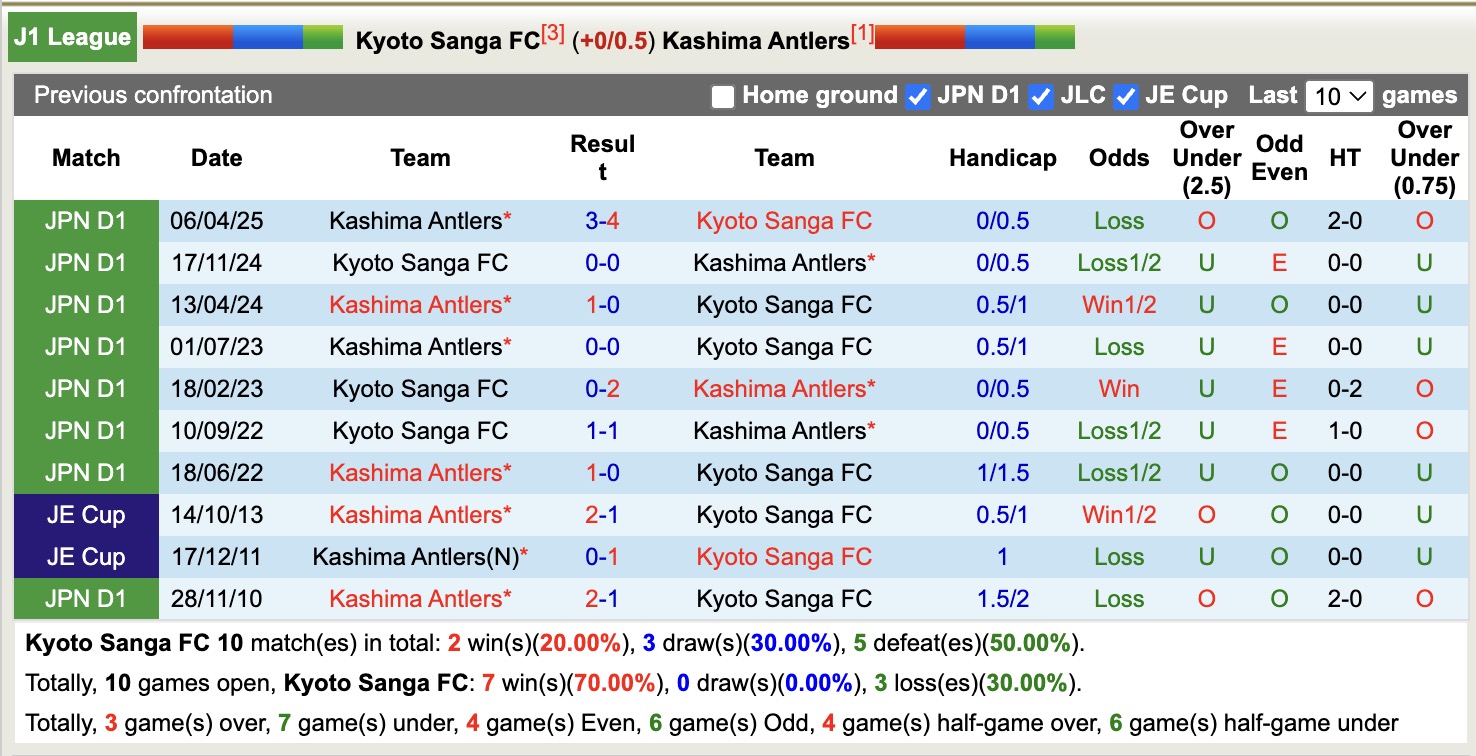Uncheck the JPN D1 checkbox
The image size is (1476, 756).
(x=917, y=96)
